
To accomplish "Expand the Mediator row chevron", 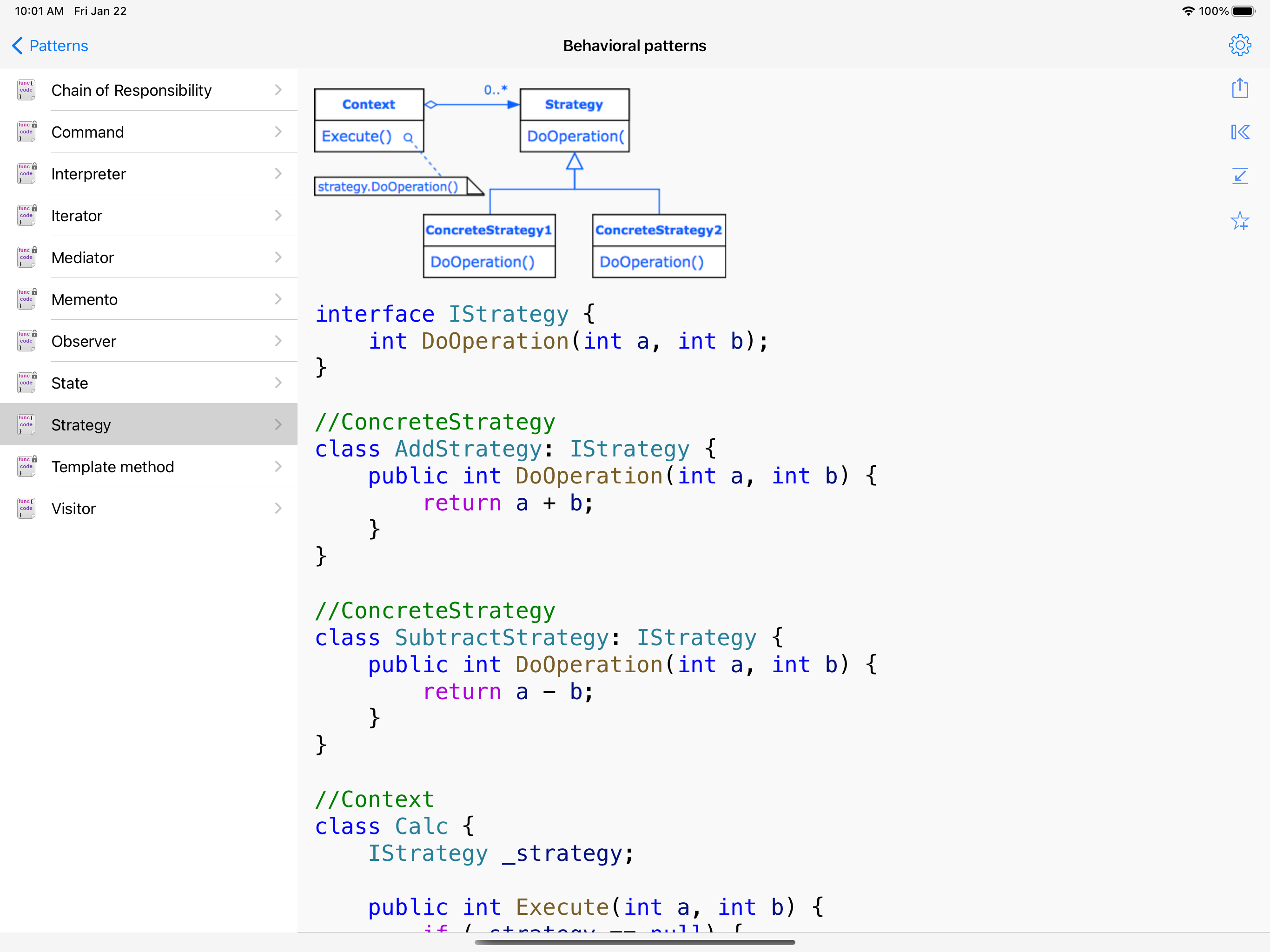I will pyautogui.click(x=278, y=257).
